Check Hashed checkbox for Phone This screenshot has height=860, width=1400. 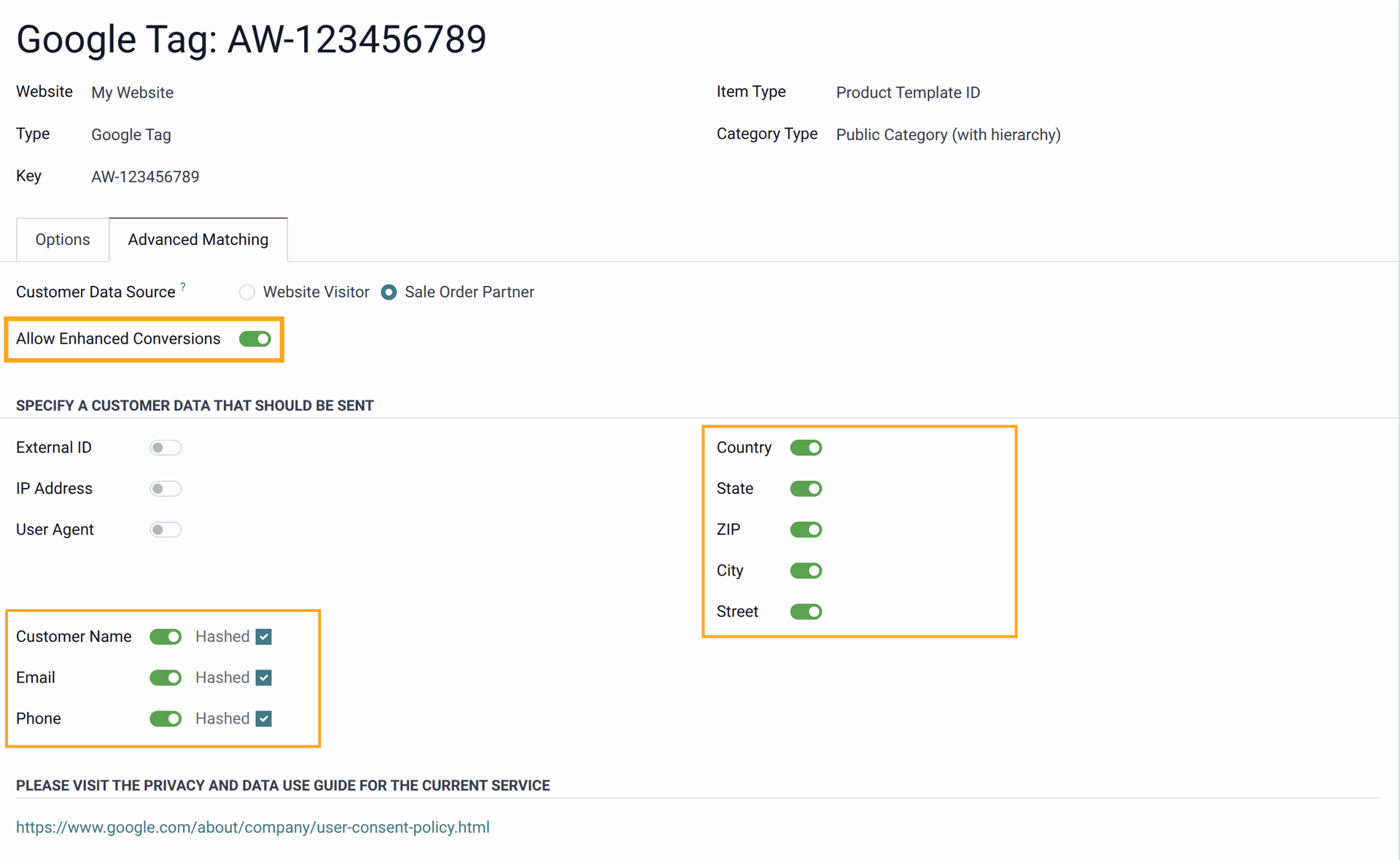(x=263, y=718)
